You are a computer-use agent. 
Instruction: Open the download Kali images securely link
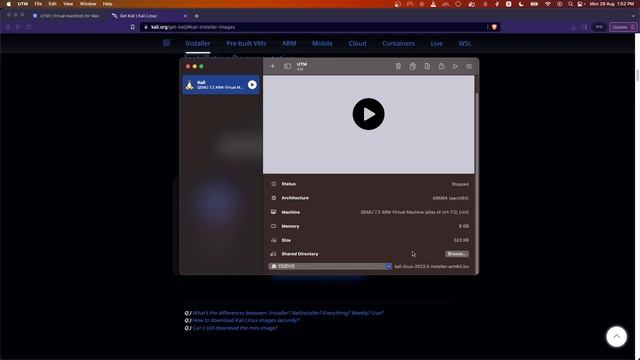pos(246,320)
